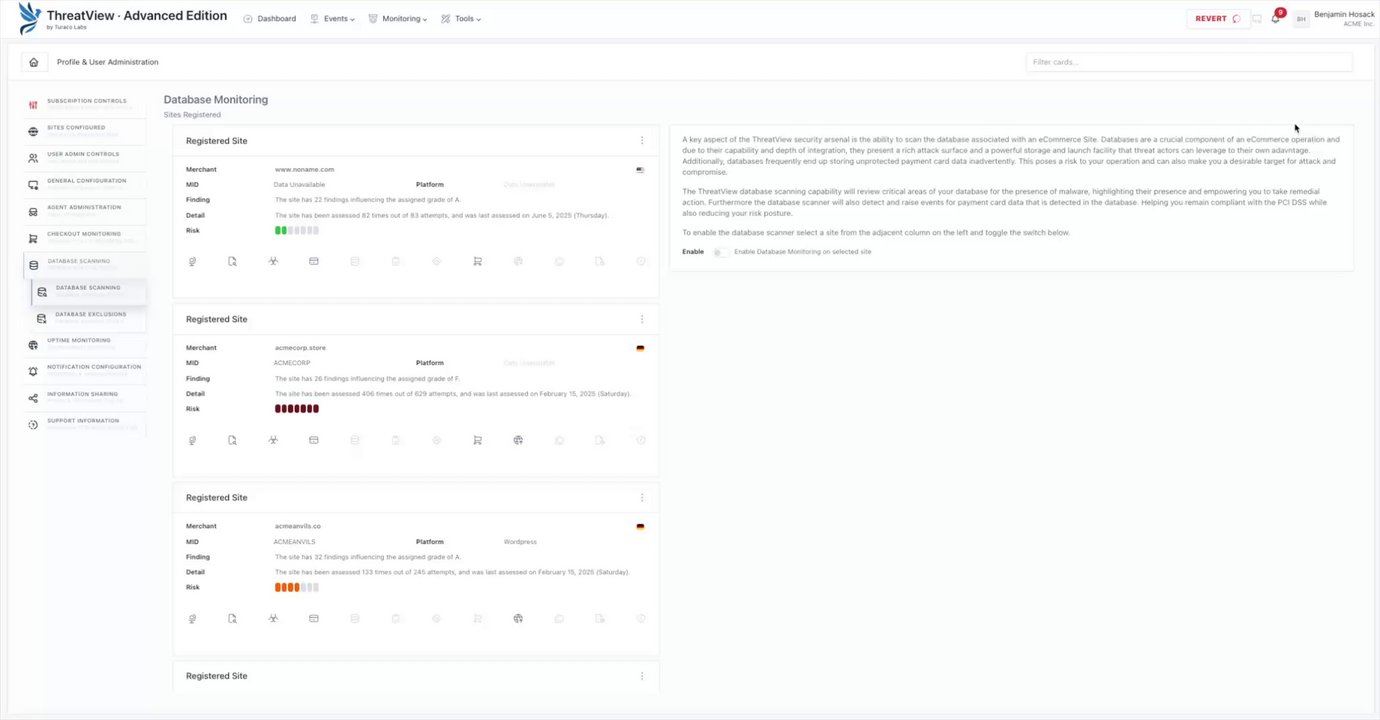Viewport: 1380px width, 720px height.
Task: Click the BH user avatar
Action: click(1301, 19)
